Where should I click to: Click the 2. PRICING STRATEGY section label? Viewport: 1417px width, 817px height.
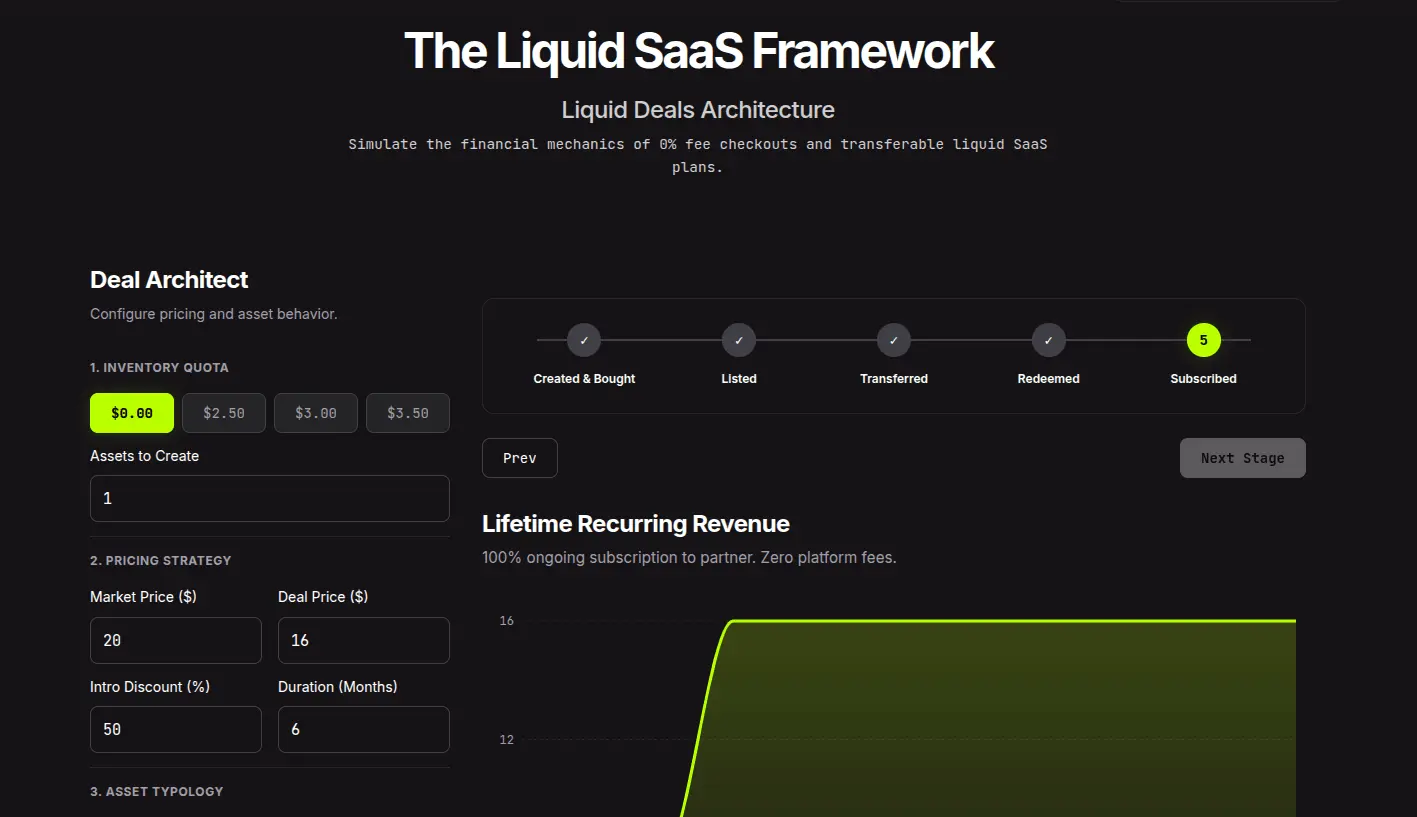pyautogui.click(x=161, y=561)
